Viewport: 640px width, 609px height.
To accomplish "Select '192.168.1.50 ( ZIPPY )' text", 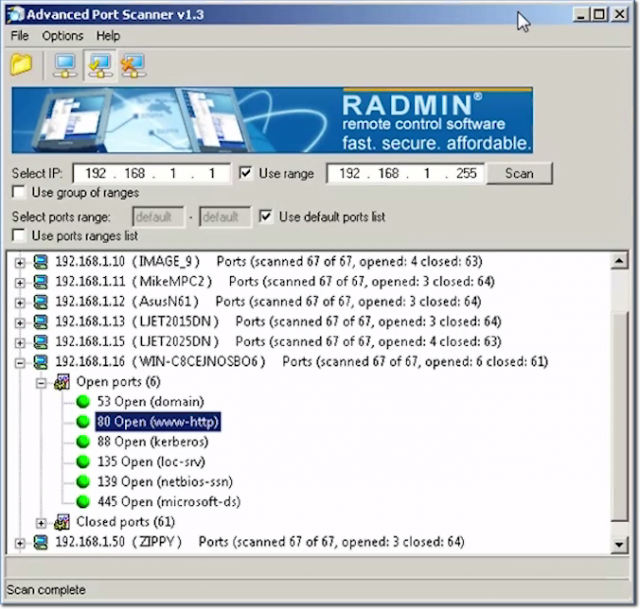I will coord(118,542).
